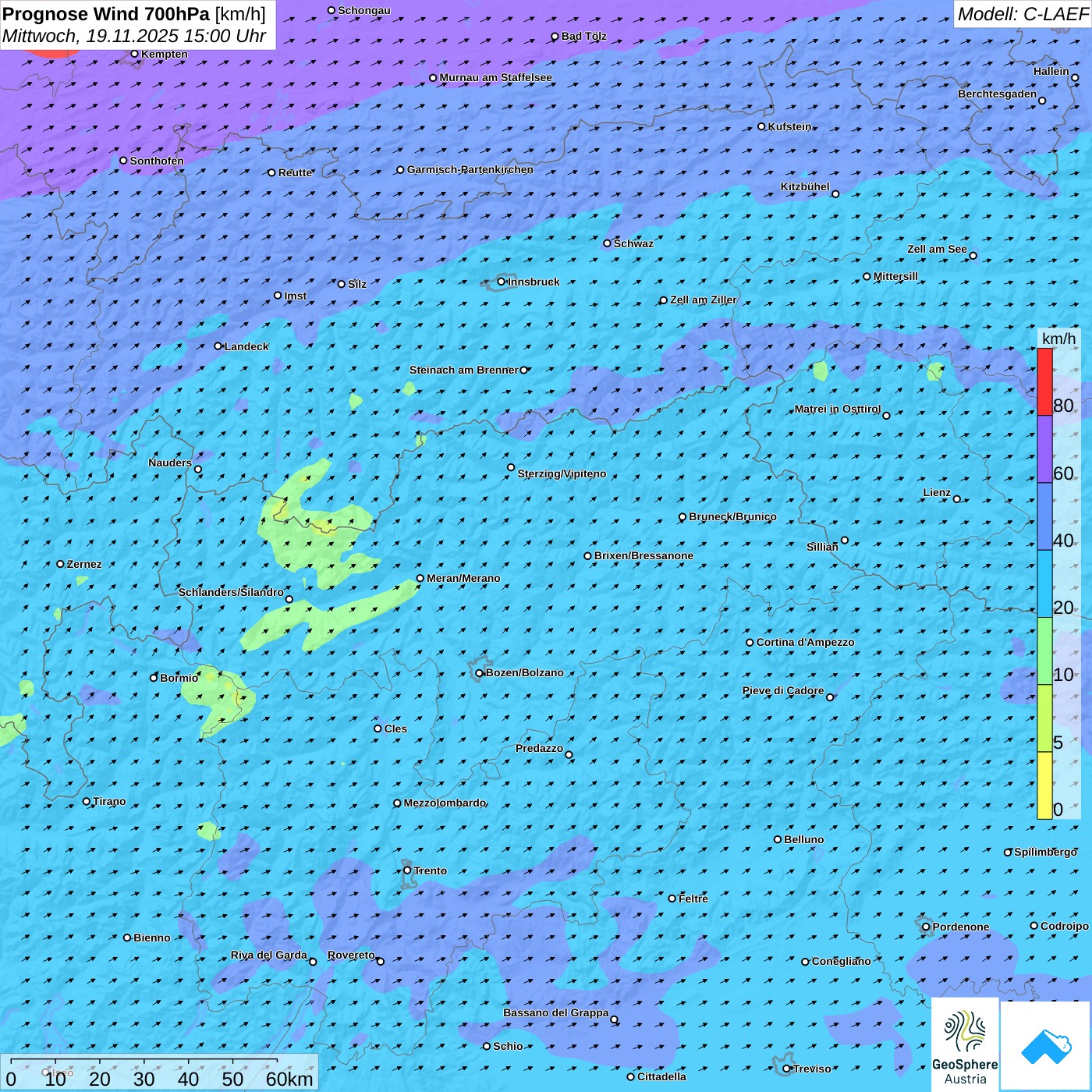Click the Kempten city marker dot
Image resolution: width=1092 pixels, height=1092 pixels.
point(134,54)
